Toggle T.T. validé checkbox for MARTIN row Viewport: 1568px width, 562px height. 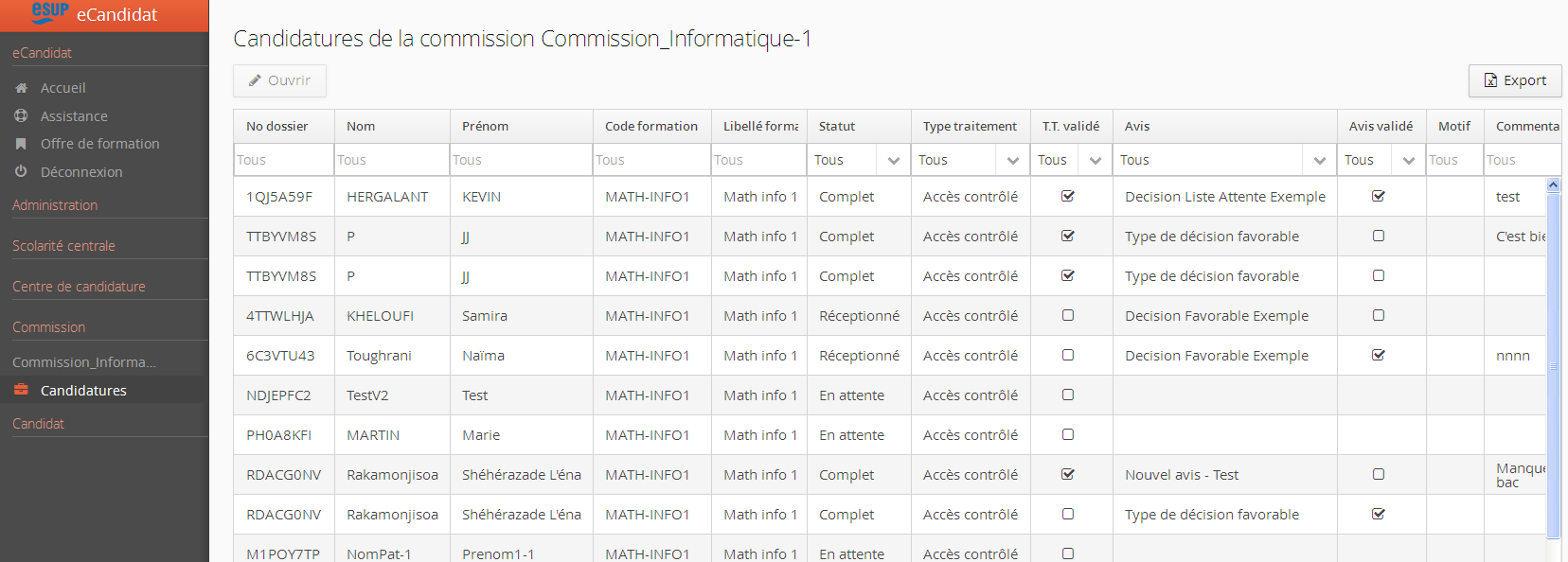click(1068, 434)
